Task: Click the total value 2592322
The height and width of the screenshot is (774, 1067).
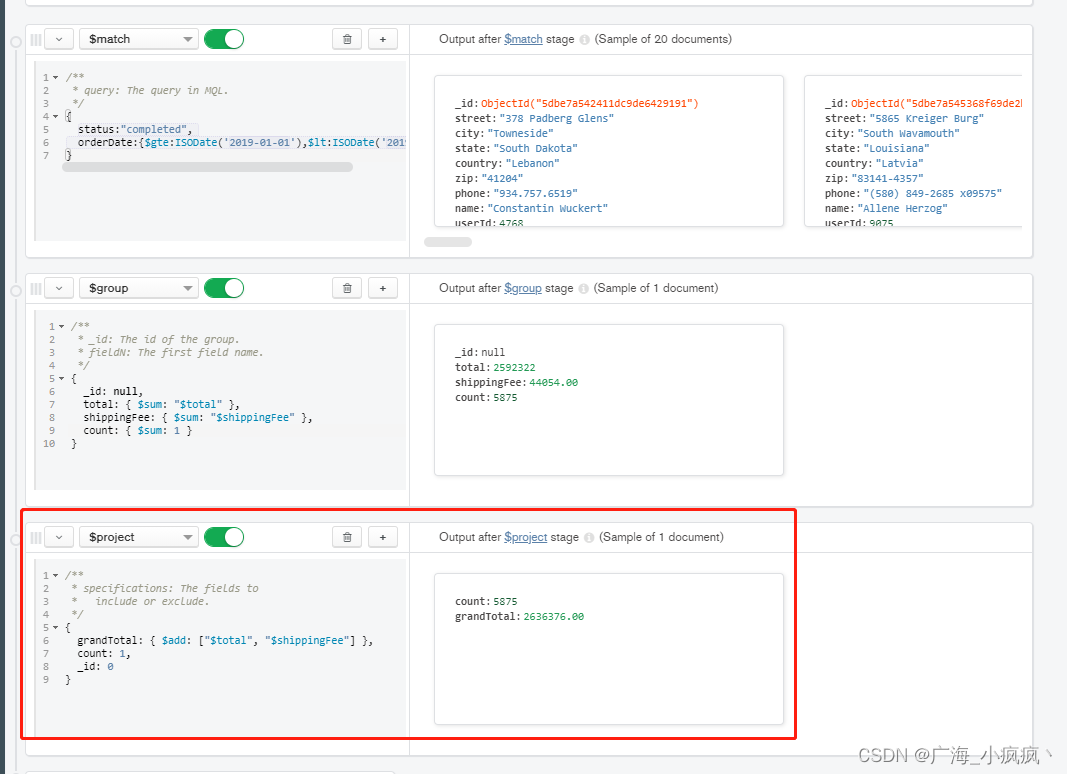Action: click(514, 368)
